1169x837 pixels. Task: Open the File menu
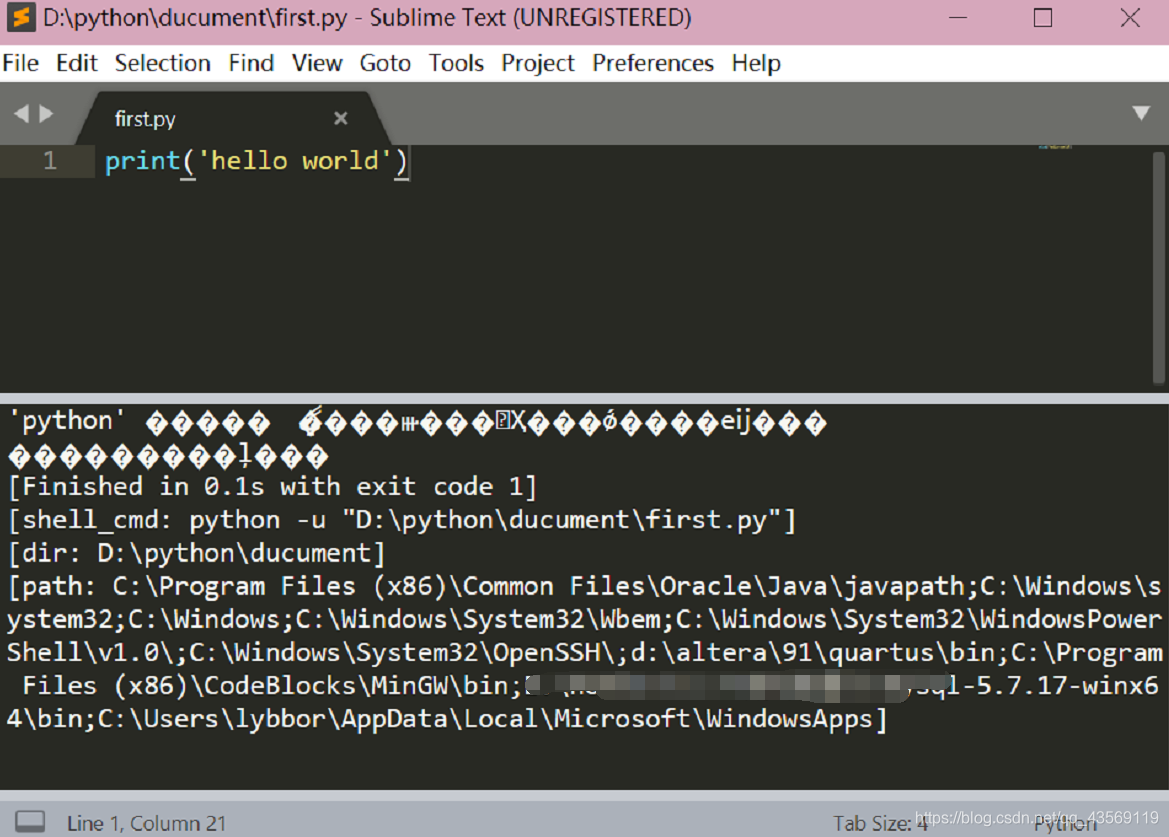(x=21, y=63)
